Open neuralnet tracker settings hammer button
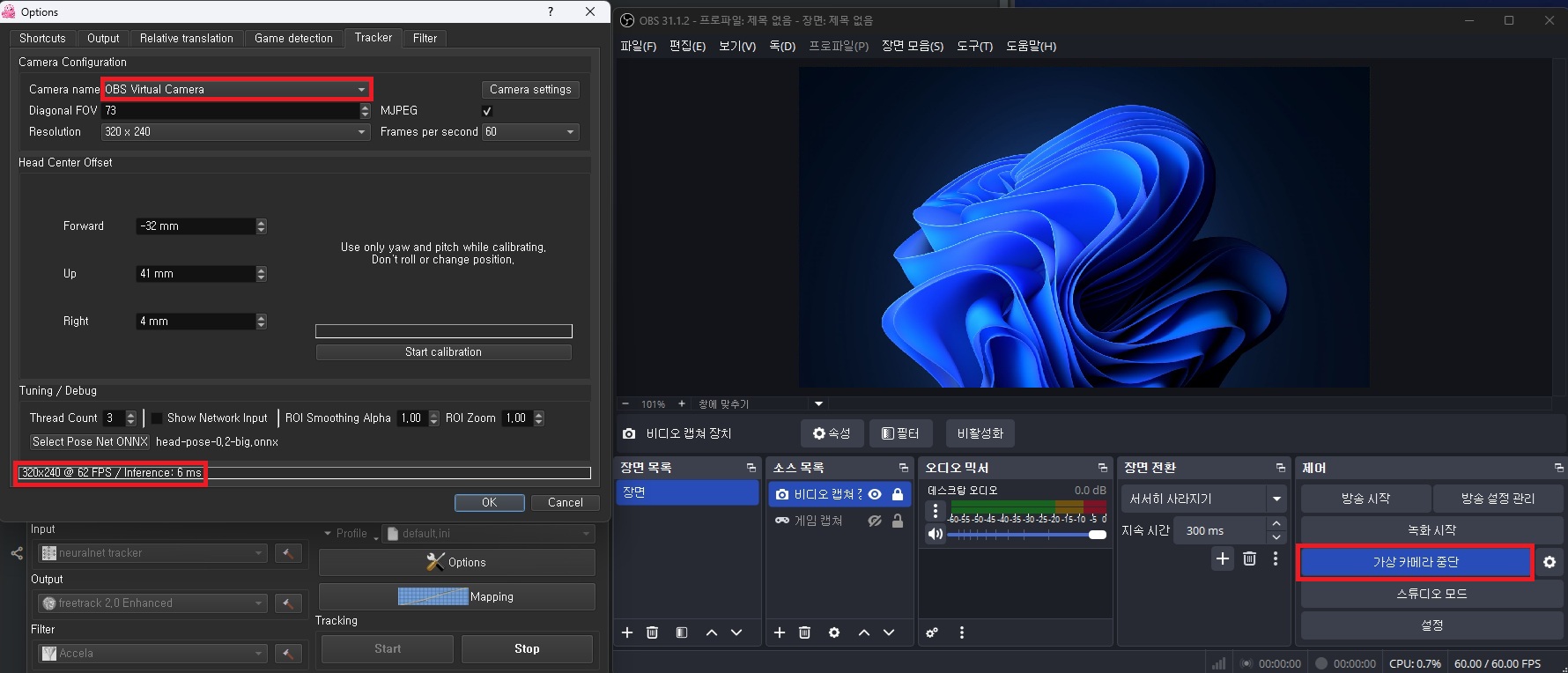This screenshot has width=1568, height=673. tap(288, 553)
